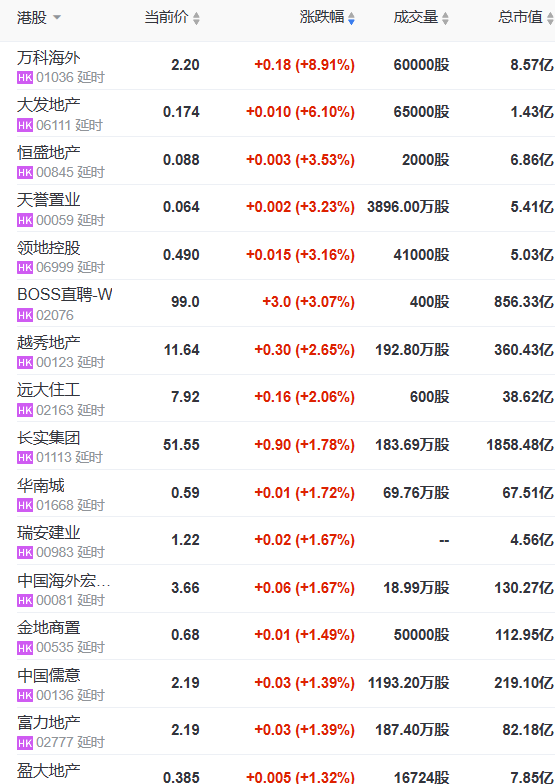Open 万科海外 stock details

[48, 58]
